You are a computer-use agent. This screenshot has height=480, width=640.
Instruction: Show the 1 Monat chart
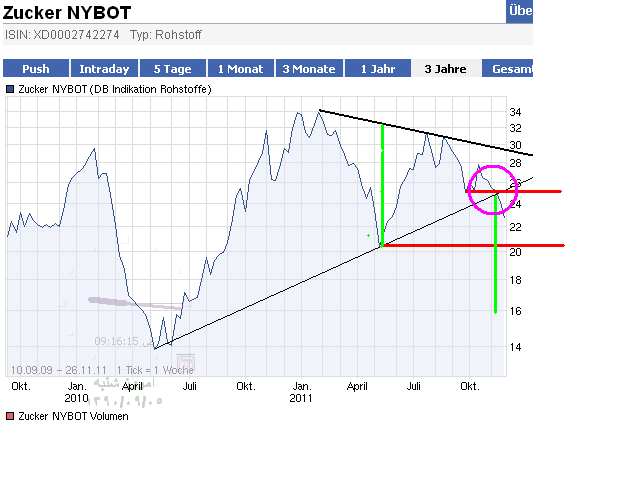pyautogui.click(x=241, y=68)
